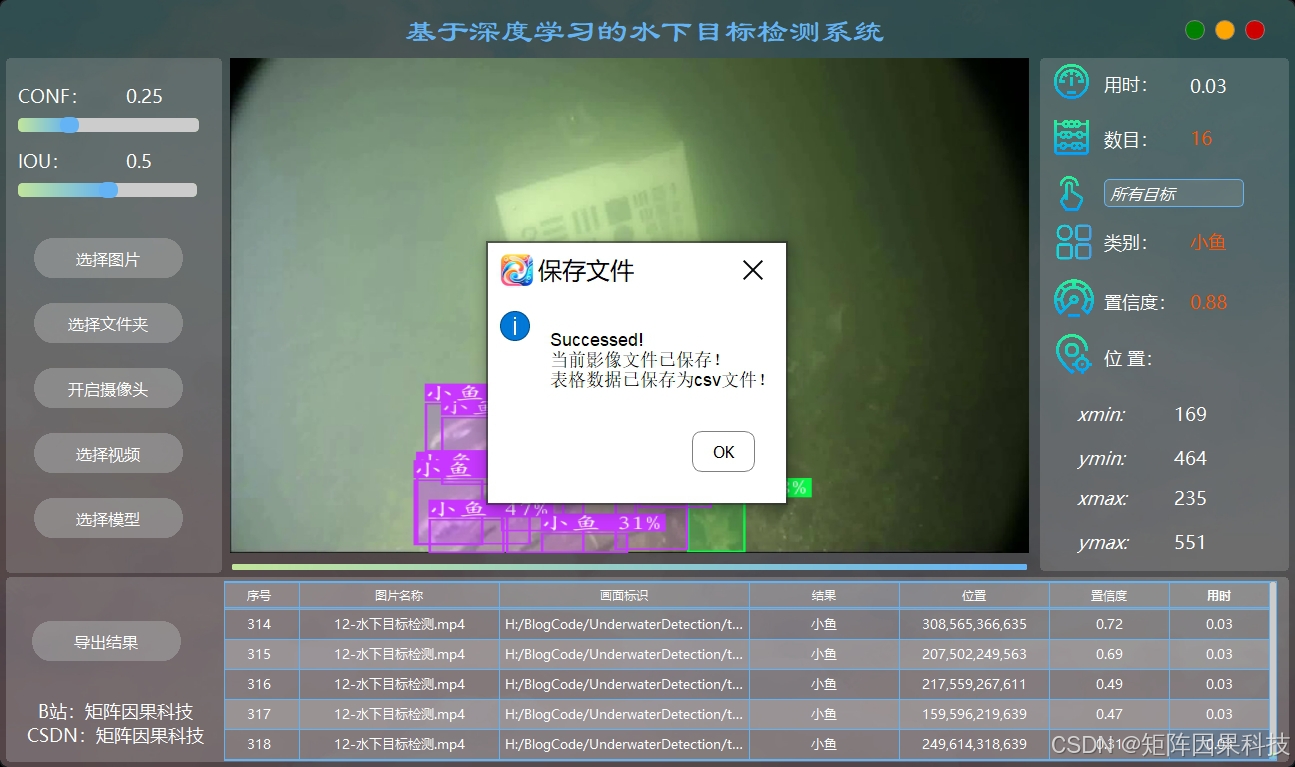Click the gauge icon beside 置信度
The height and width of the screenshot is (767, 1295).
[1073, 299]
